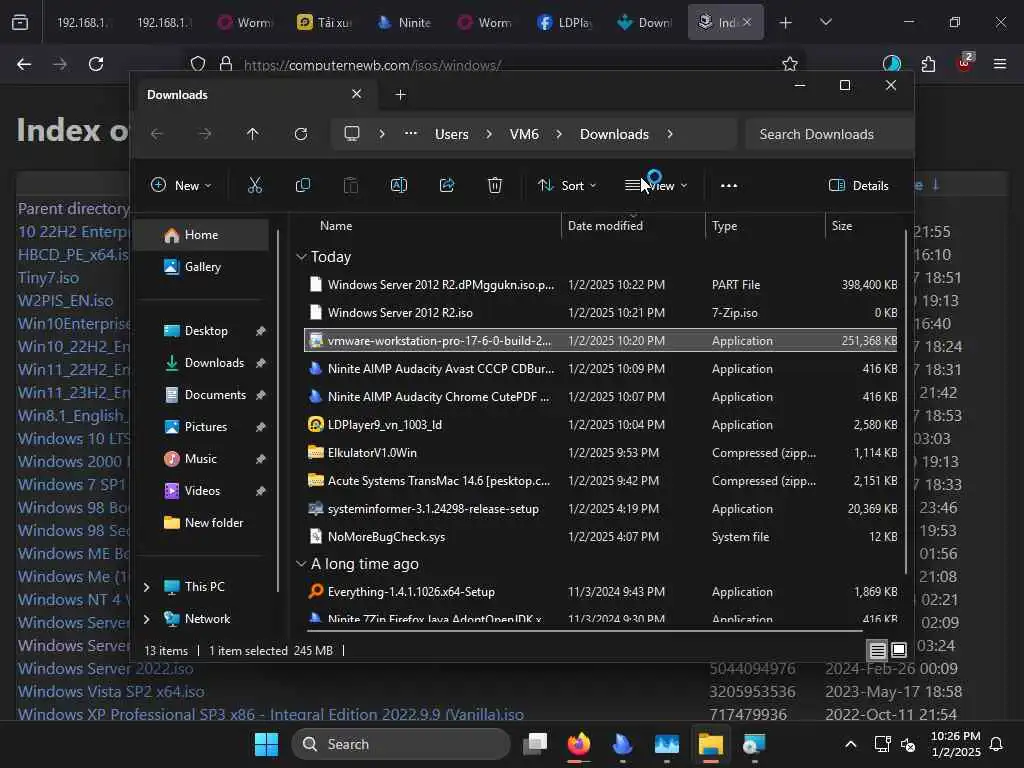Click the taskbar Search box
The width and height of the screenshot is (1024, 768).
[x=401, y=744]
